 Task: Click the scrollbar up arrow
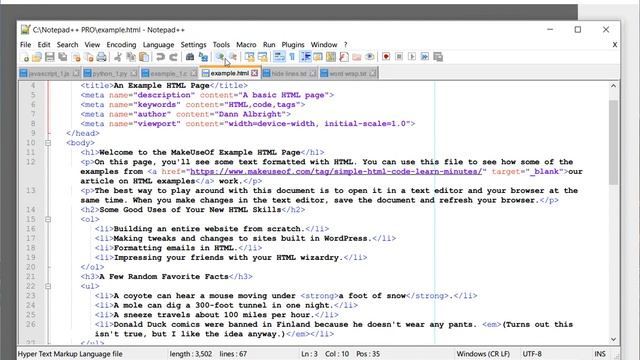tap(613, 86)
